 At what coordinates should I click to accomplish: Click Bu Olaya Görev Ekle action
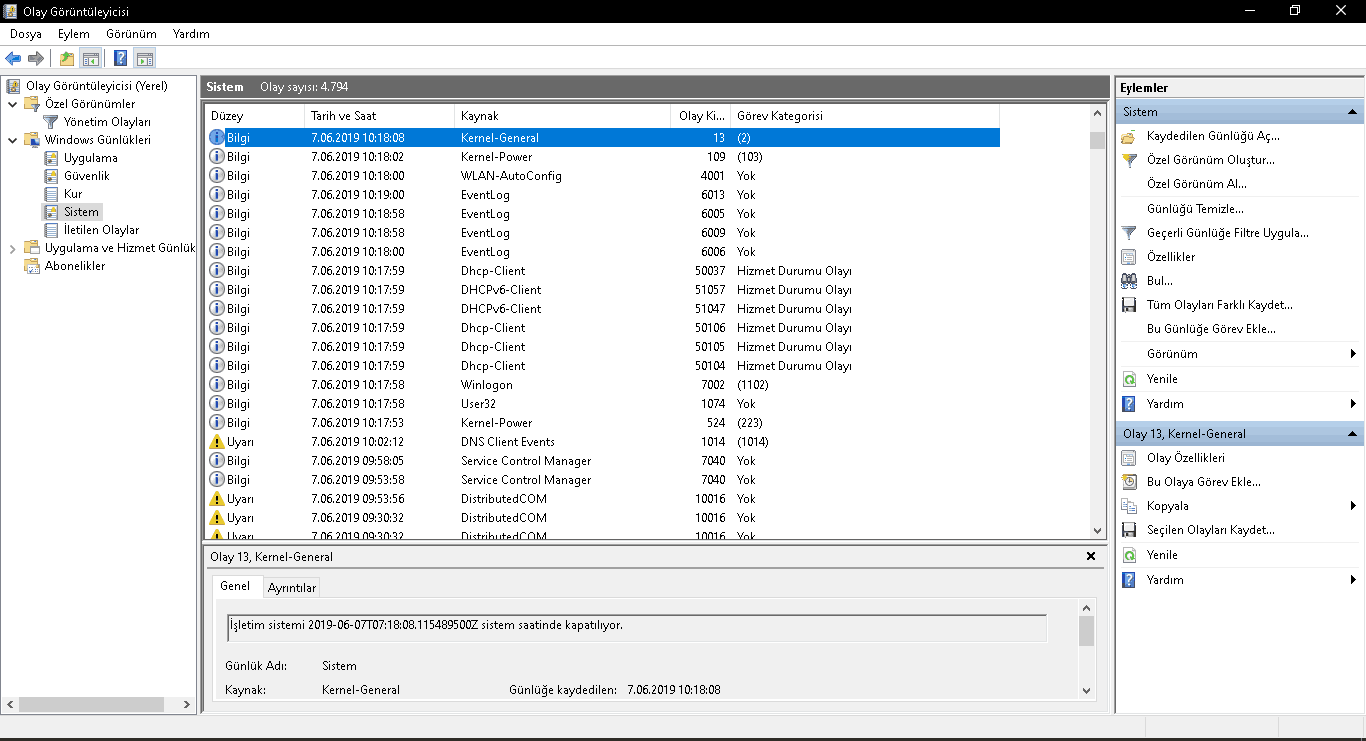(x=1204, y=482)
